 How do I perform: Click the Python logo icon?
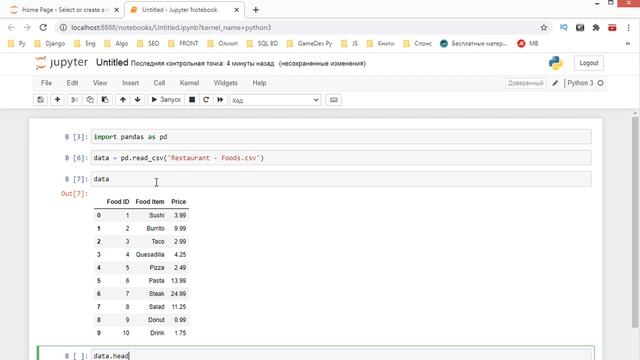556,63
